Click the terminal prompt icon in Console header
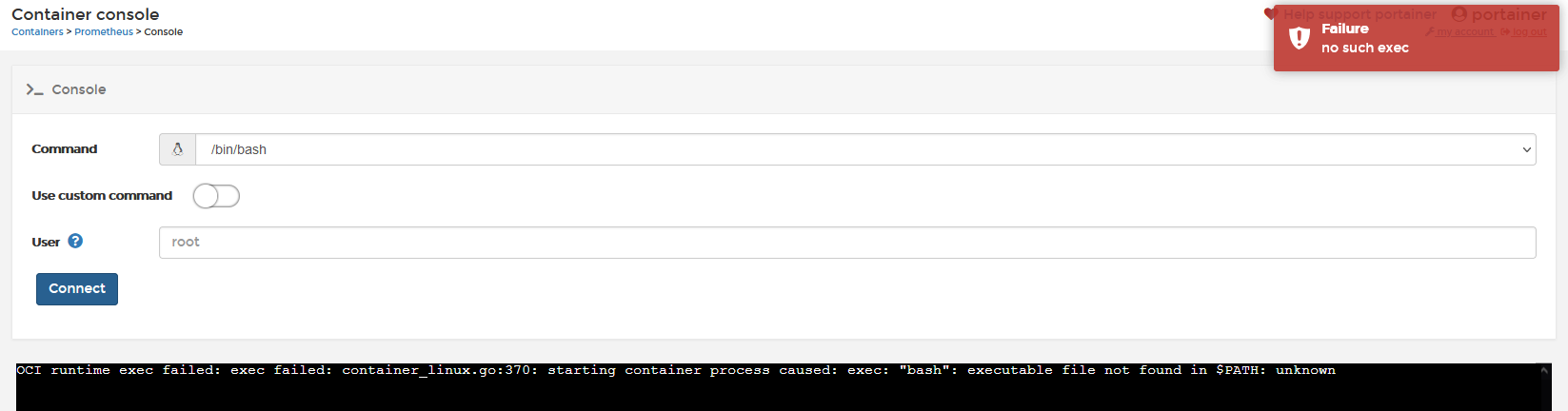 point(34,89)
